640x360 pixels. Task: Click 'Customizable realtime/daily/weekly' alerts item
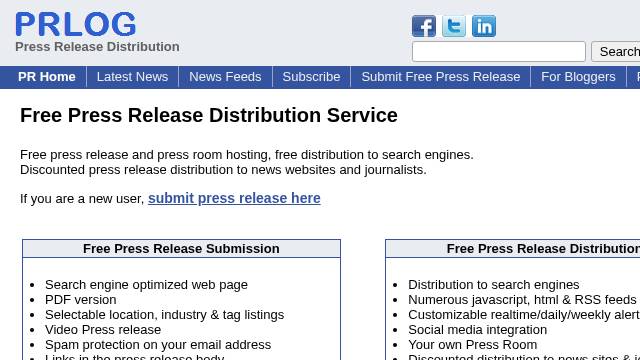coord(524,315)
